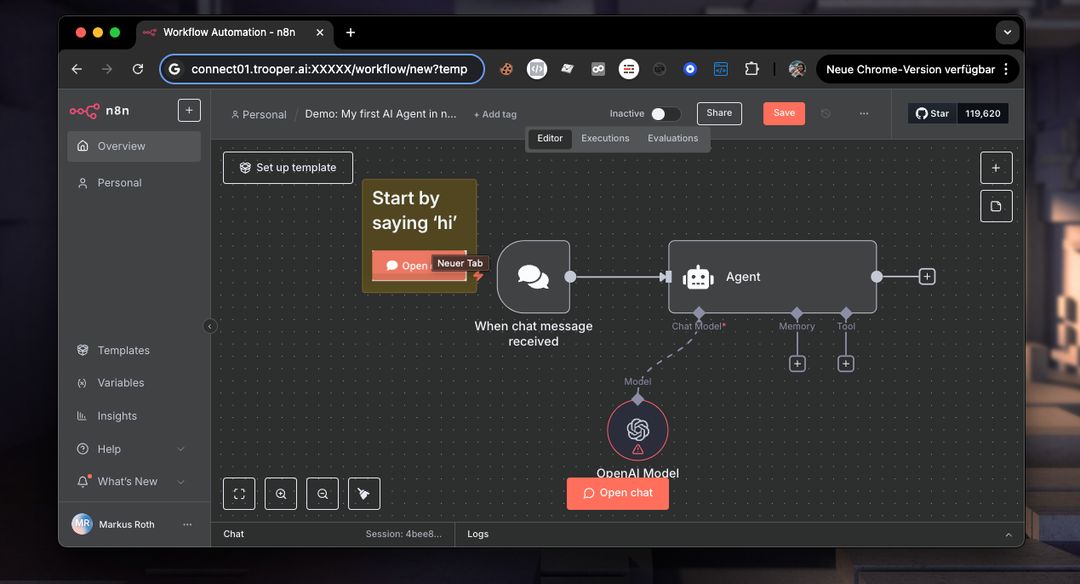Click the Save button

click(784, 113)
